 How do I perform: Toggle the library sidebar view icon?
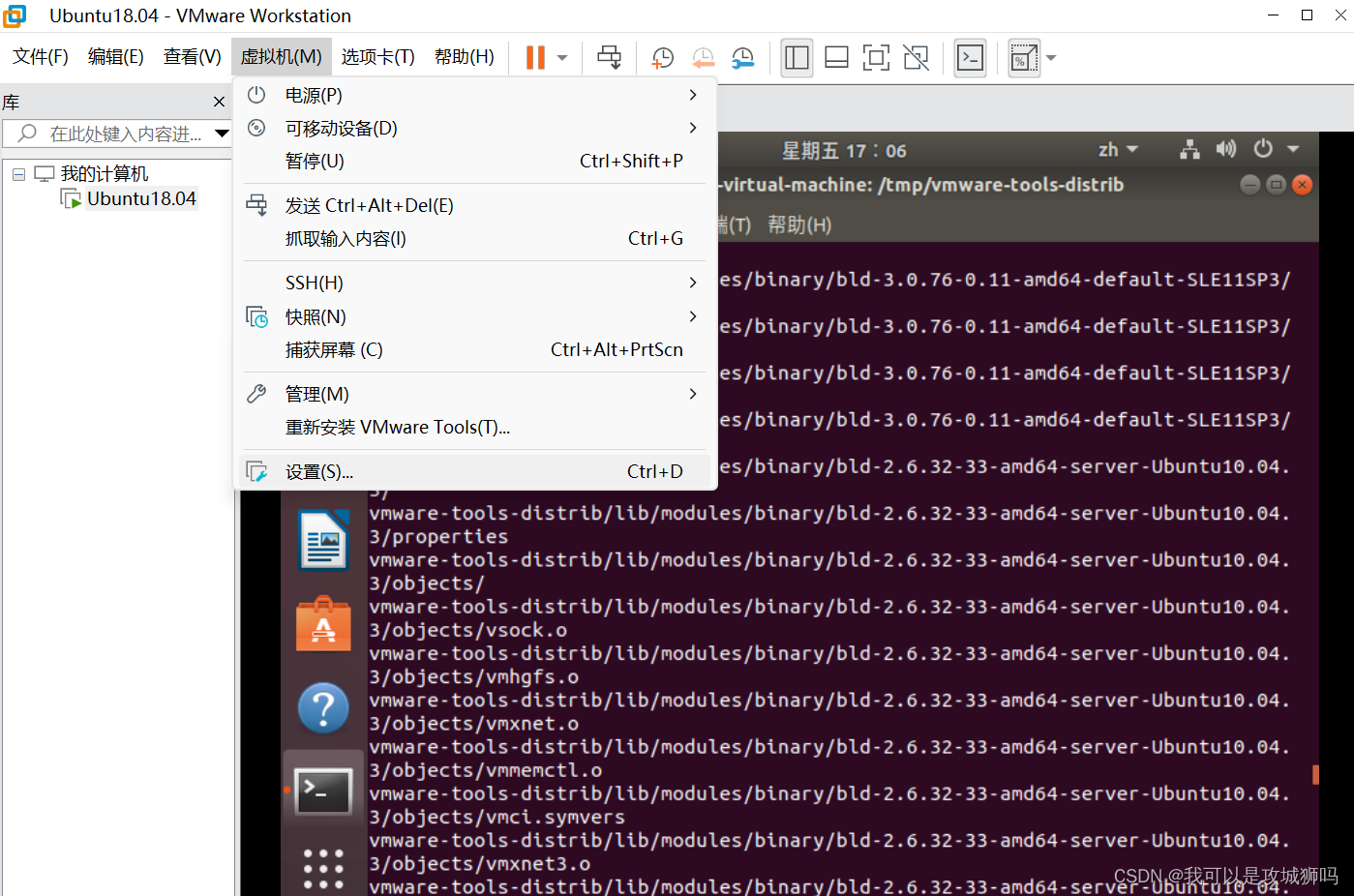pyautogui.click(x=797, y=58)
